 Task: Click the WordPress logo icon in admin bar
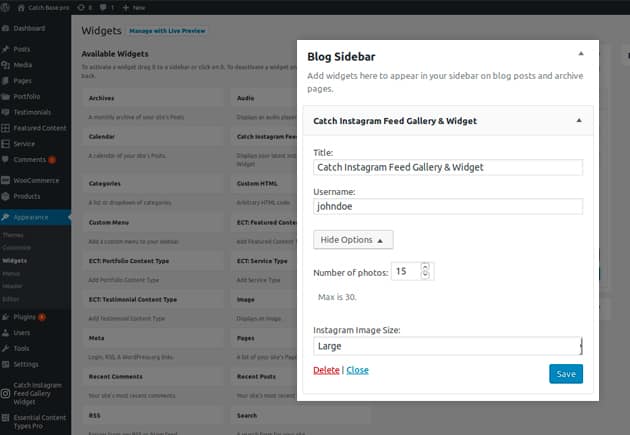(x=5, y=7)
